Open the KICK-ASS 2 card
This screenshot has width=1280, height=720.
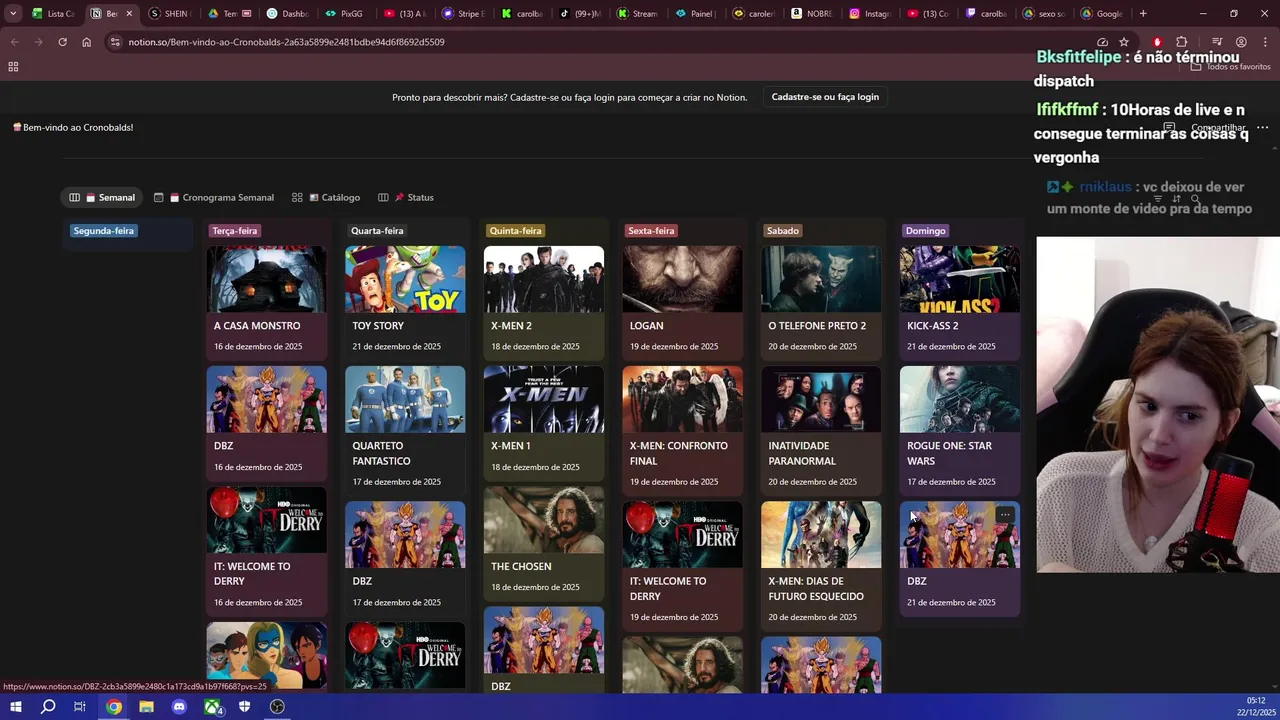(x=960, y=303)
